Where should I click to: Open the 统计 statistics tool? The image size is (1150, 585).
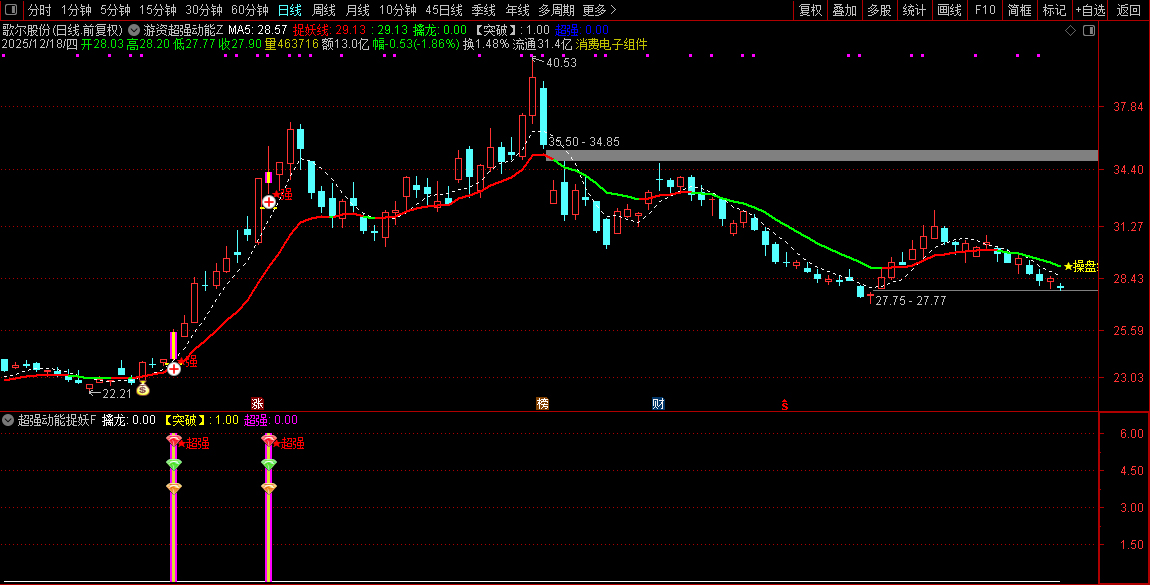(x=914, y=10)
